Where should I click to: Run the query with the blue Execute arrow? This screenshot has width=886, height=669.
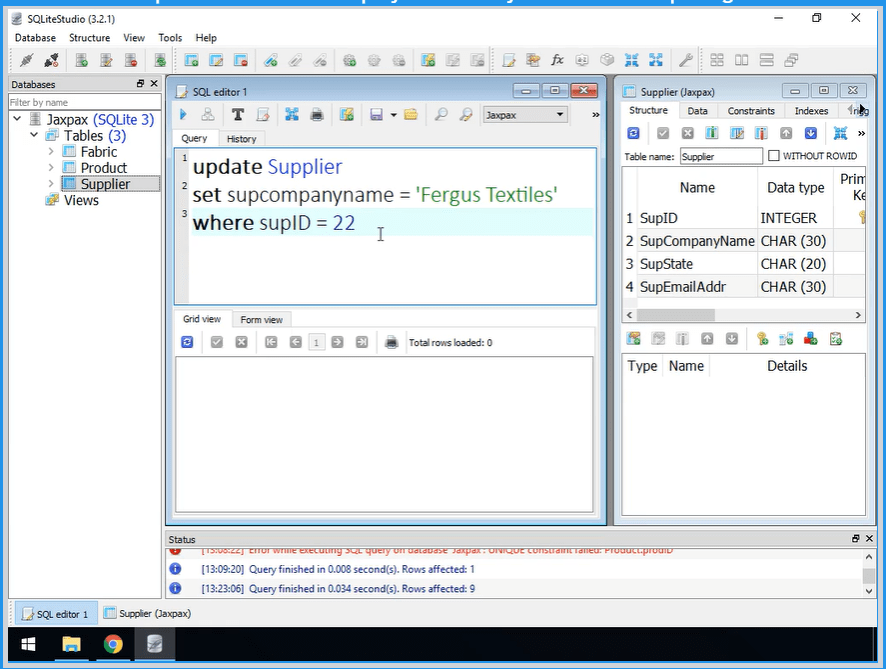(183, 115)
